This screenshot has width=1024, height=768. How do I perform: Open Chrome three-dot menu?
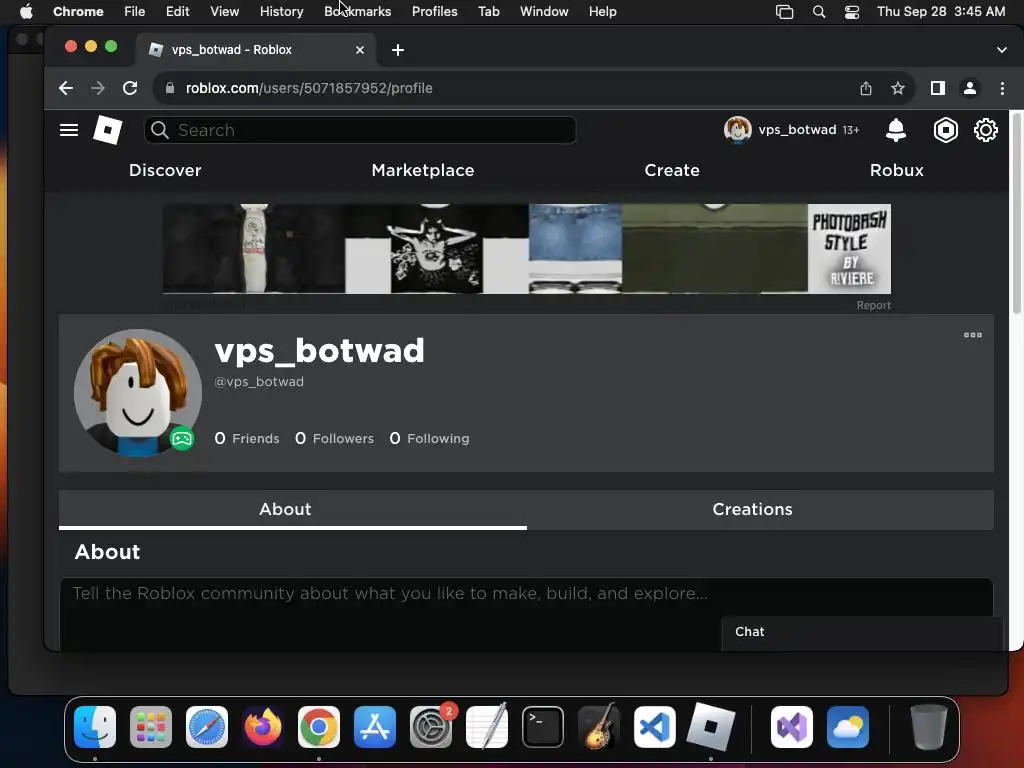(1002, 88)
